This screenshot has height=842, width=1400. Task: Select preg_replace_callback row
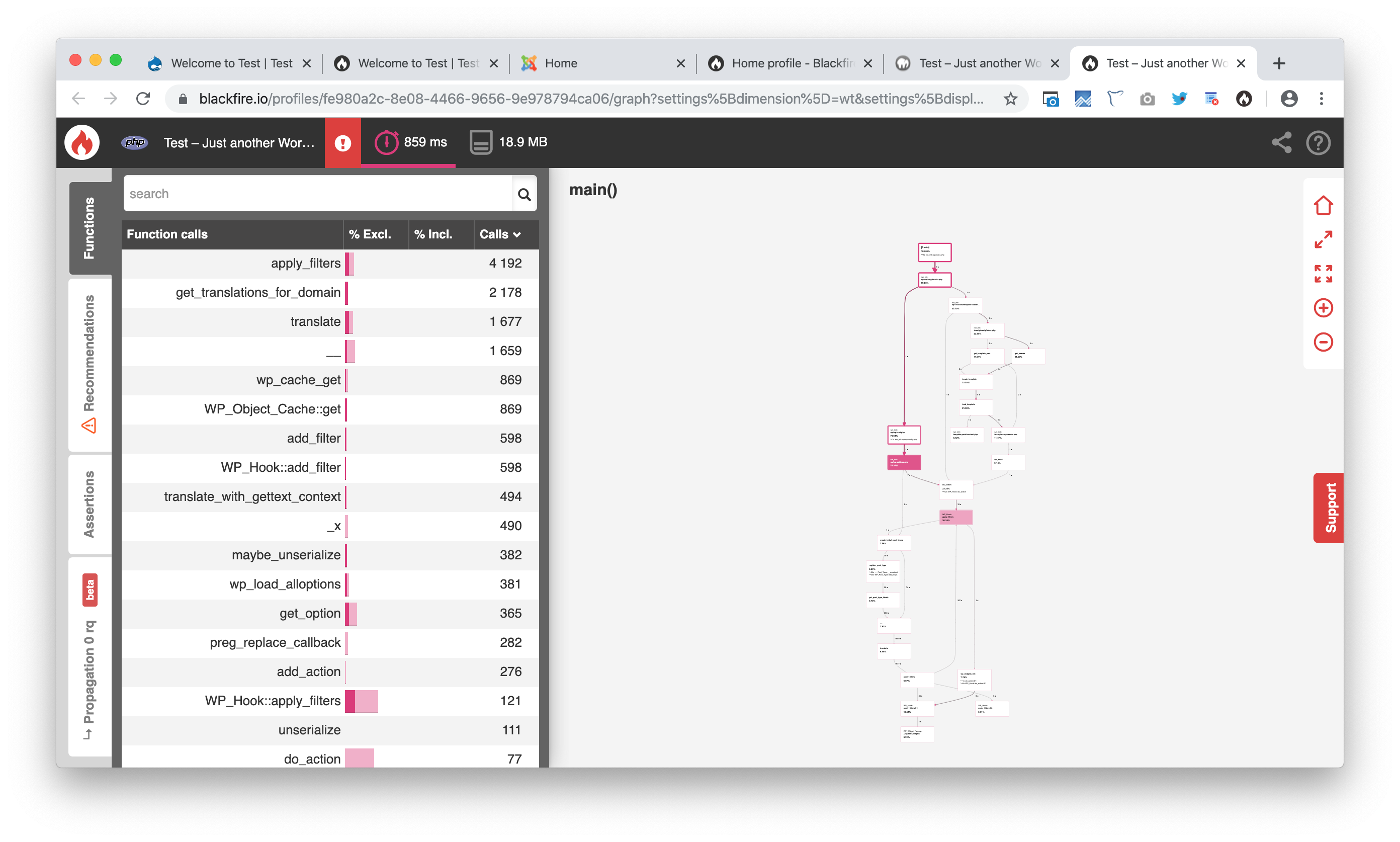click(330, 642)
